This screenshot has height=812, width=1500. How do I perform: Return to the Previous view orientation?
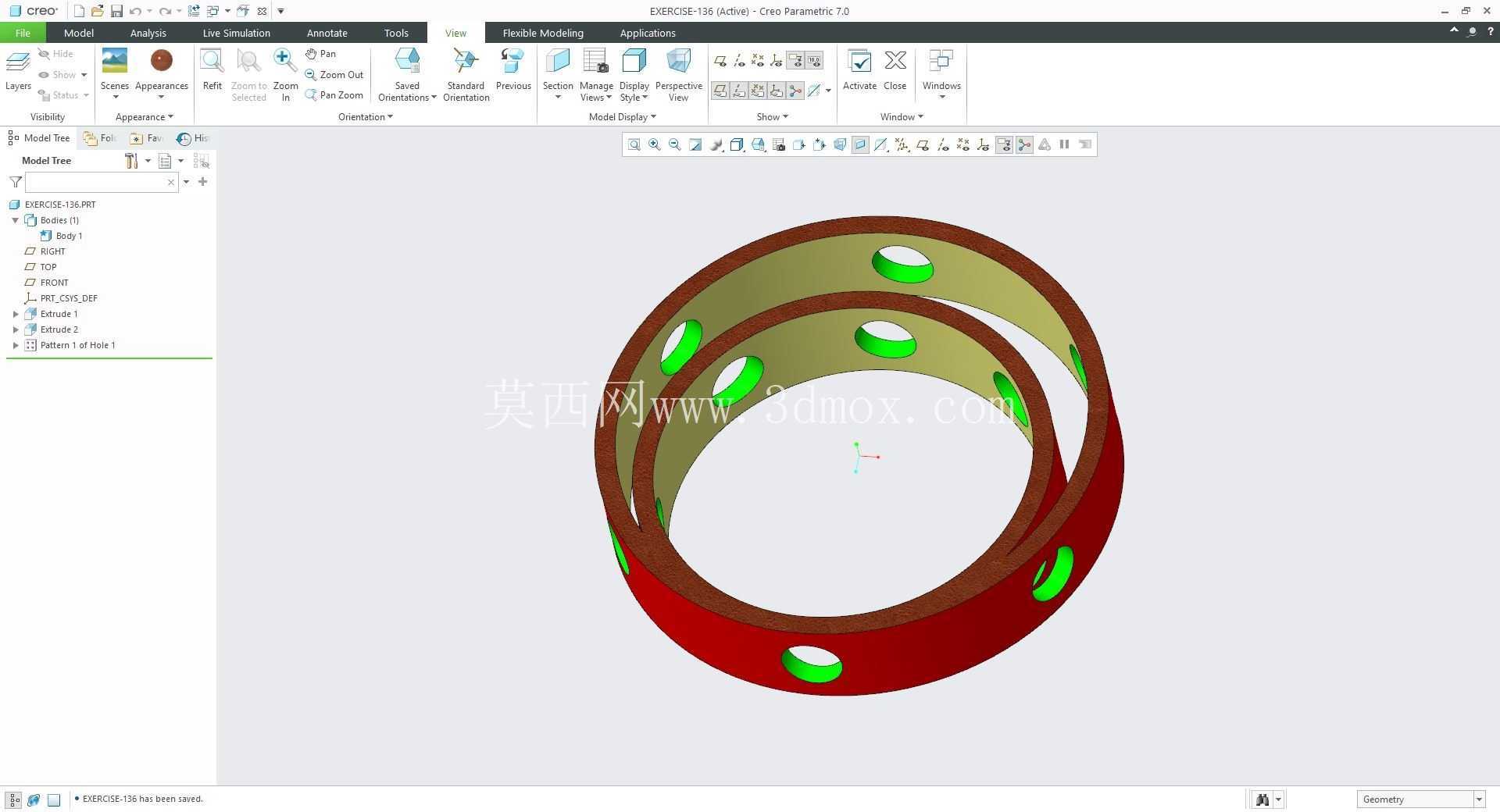coord(513,71)
